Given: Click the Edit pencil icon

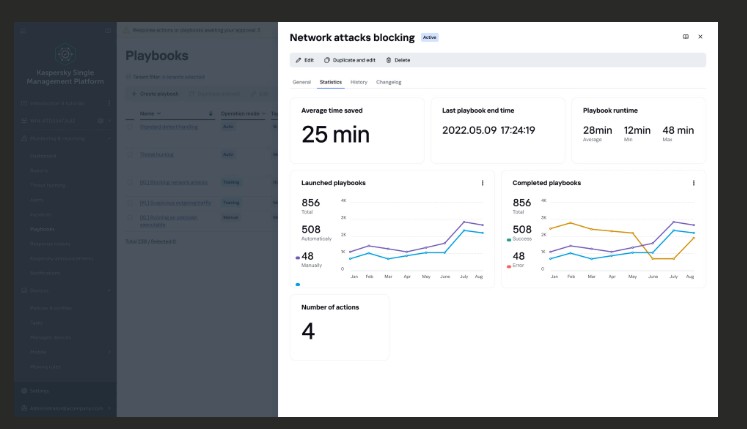Looking at the screenshot, I should pos(298,60).
